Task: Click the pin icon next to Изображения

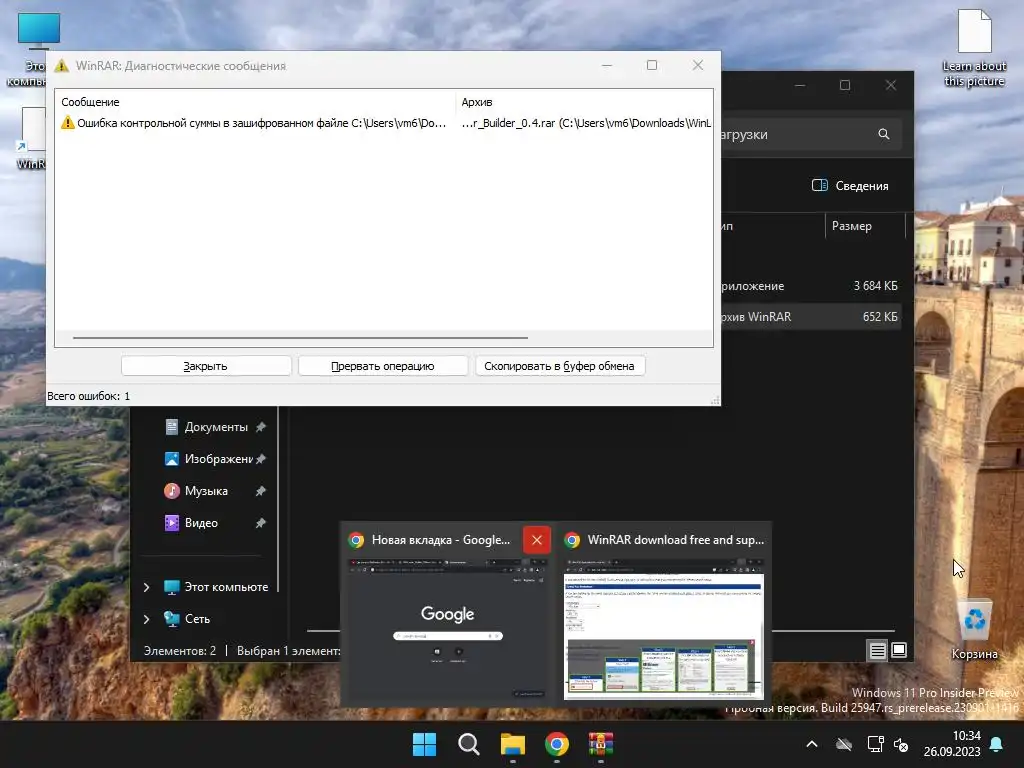Action: point(261,459)
